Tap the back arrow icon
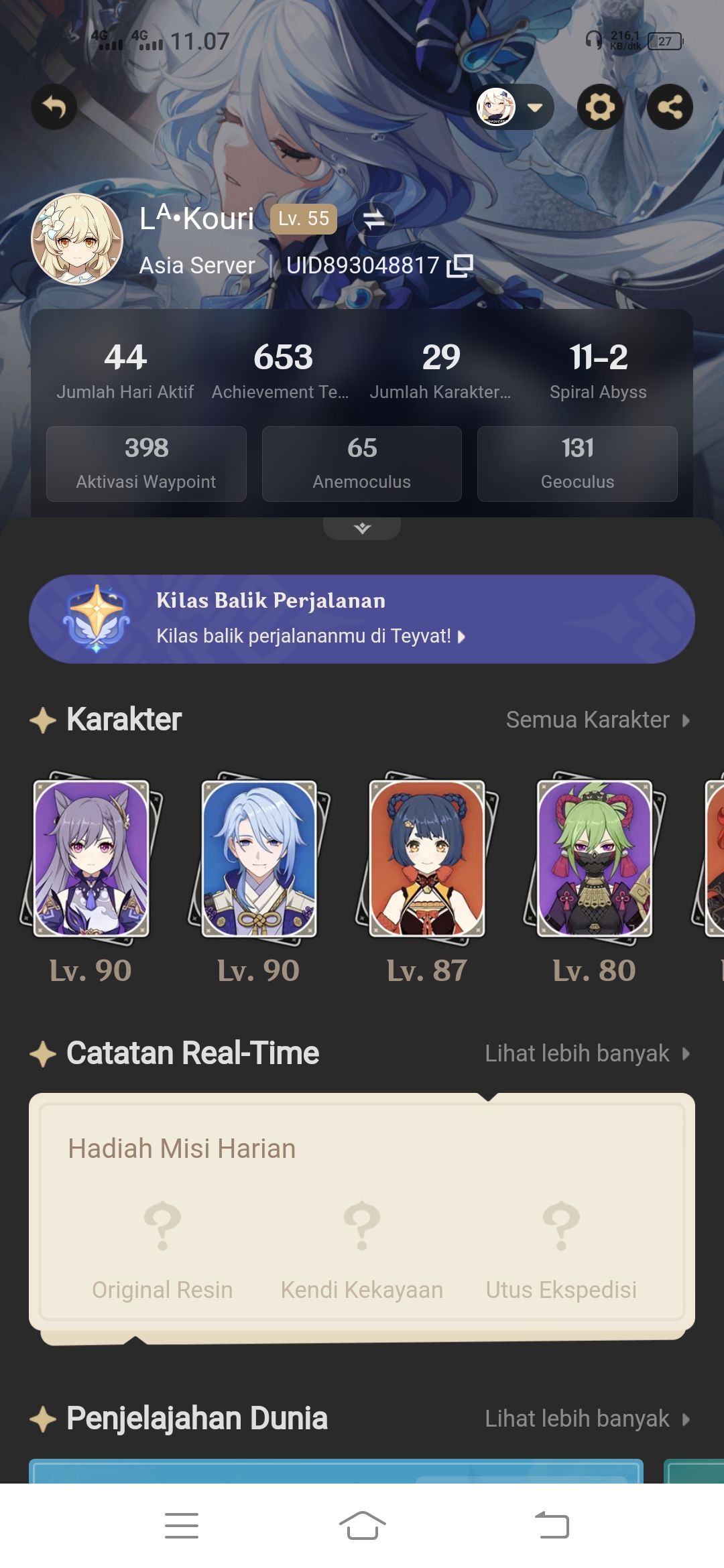Image resolution: width=724 pixels, height=1568 pixels. 54,107
